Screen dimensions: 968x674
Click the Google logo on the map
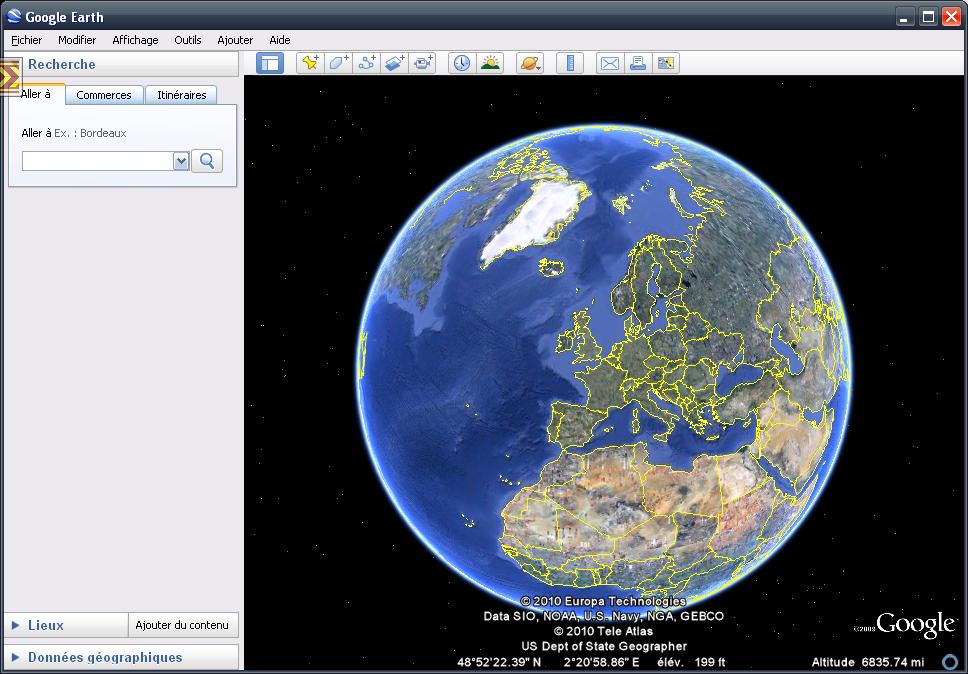click(916, 625)
